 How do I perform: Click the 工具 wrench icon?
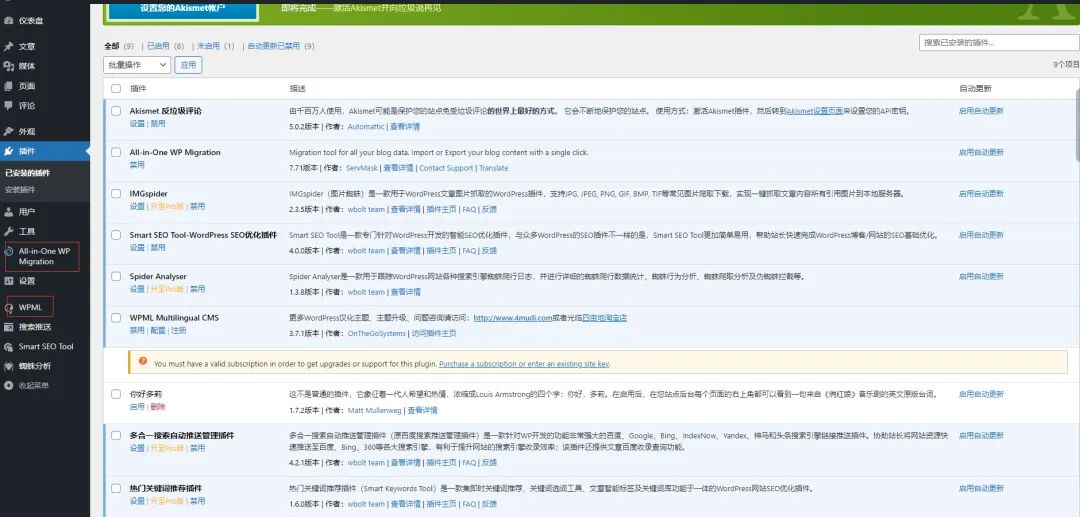click(8, 231)
